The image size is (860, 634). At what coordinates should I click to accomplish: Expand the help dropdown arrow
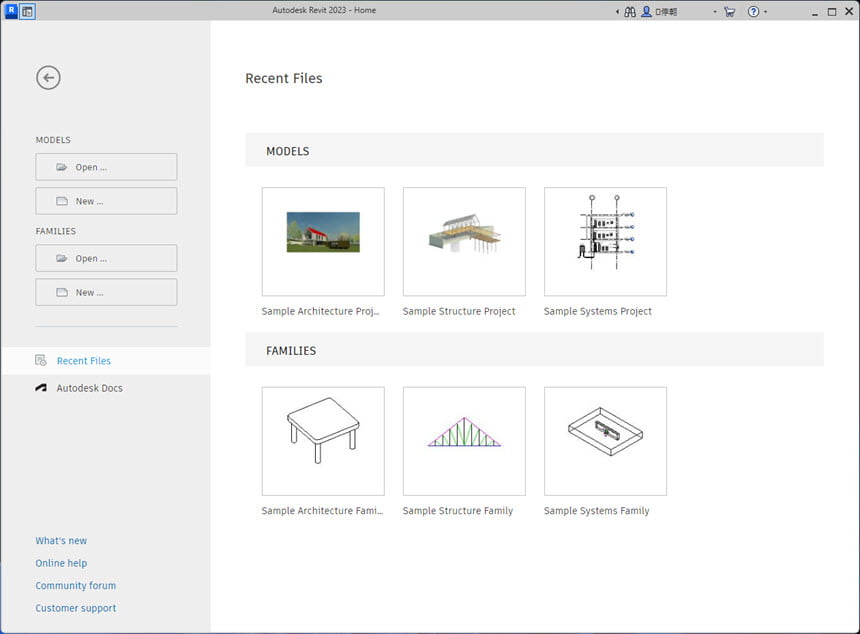pyautogui.click(x=766, y=12)
